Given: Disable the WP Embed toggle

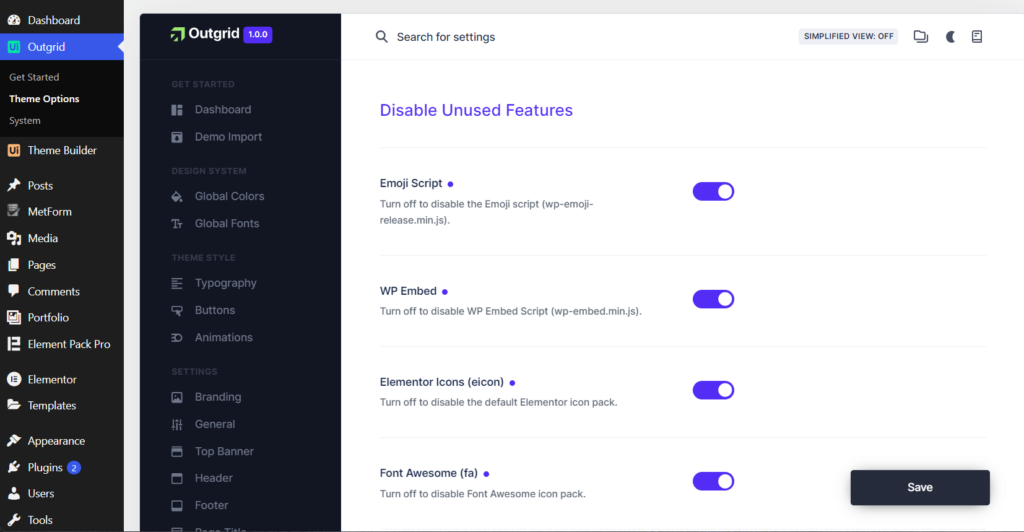Looking at the screenshot, I should pos(713,299).
